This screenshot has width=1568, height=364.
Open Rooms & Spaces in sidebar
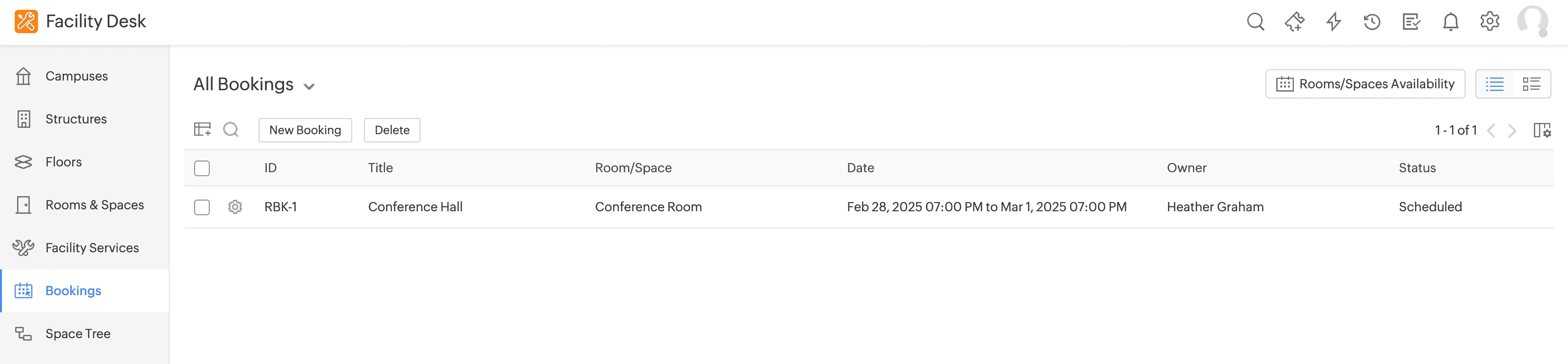tap(94, 205)
